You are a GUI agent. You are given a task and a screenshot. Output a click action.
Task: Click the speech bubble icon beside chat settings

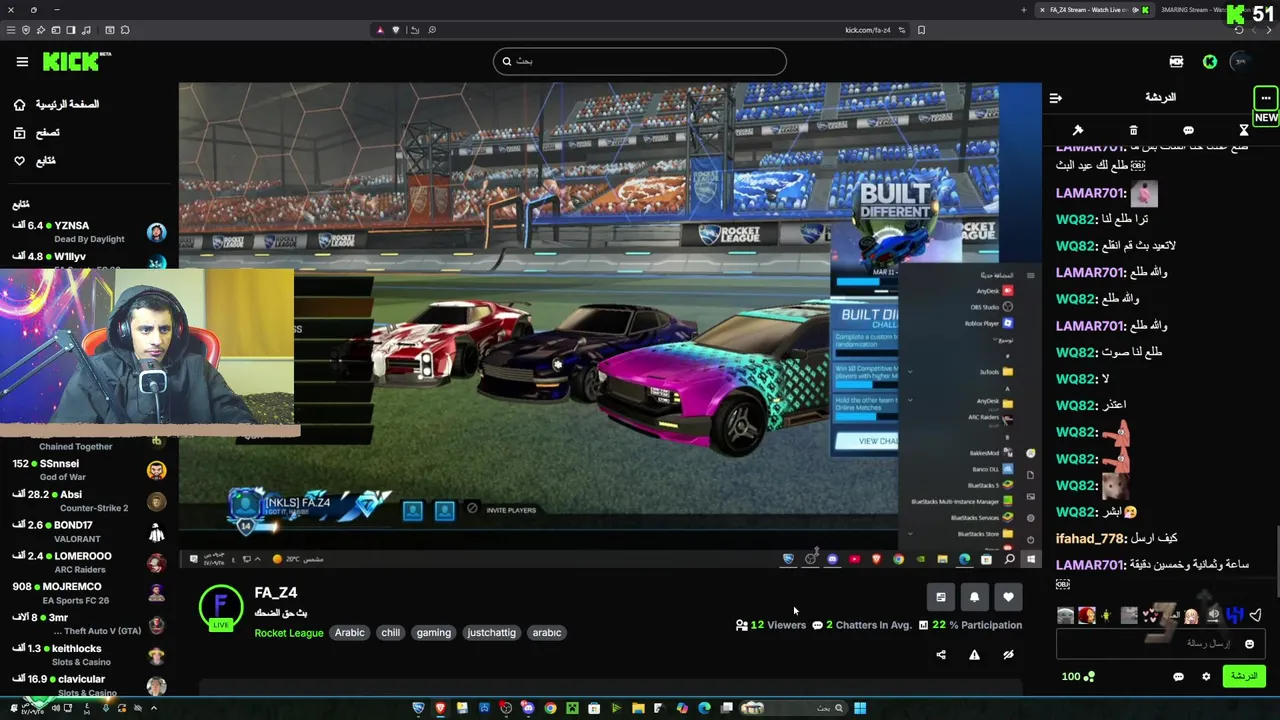click(1178, 677)
